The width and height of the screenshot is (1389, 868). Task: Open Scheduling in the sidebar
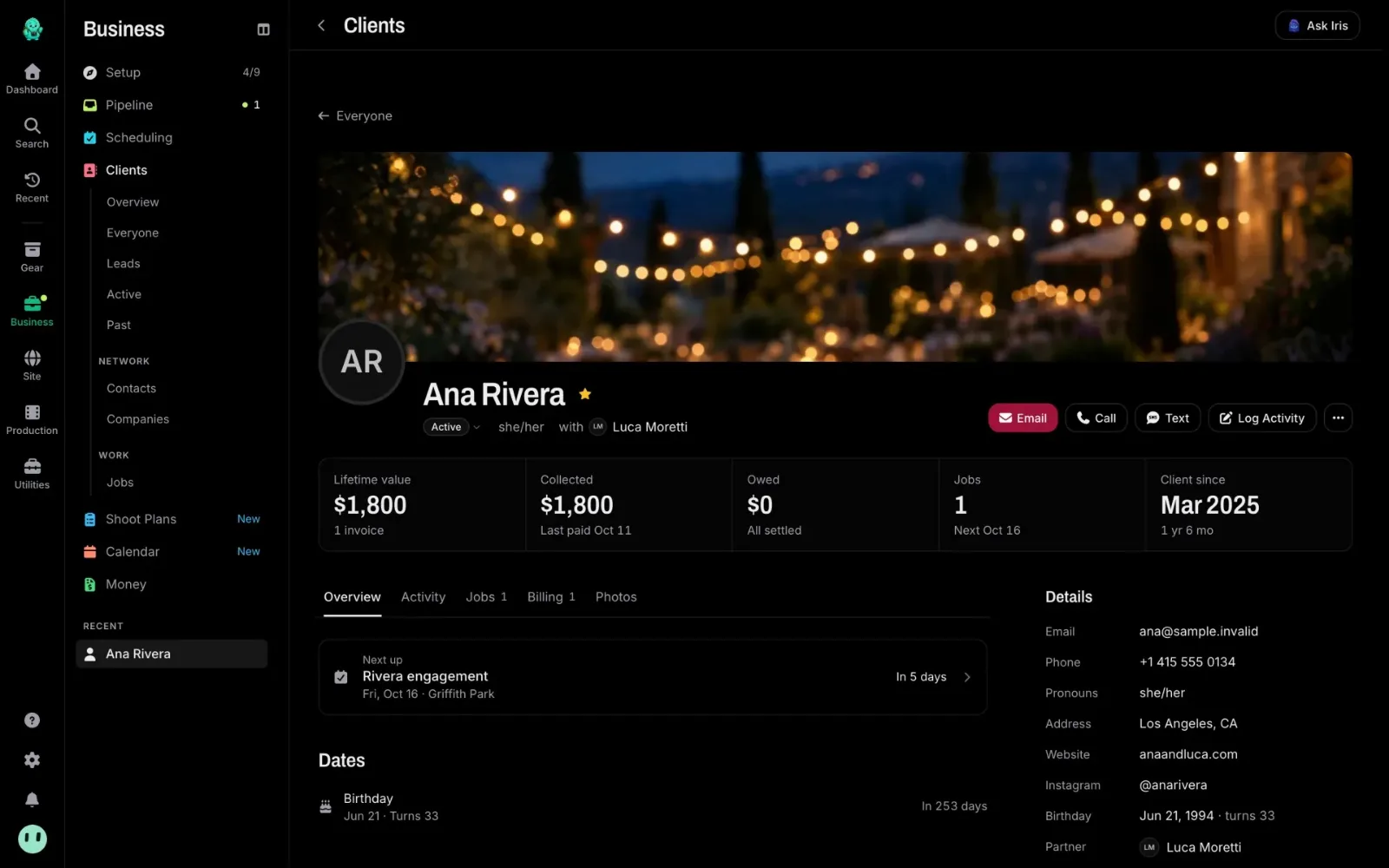click(172, 137)
